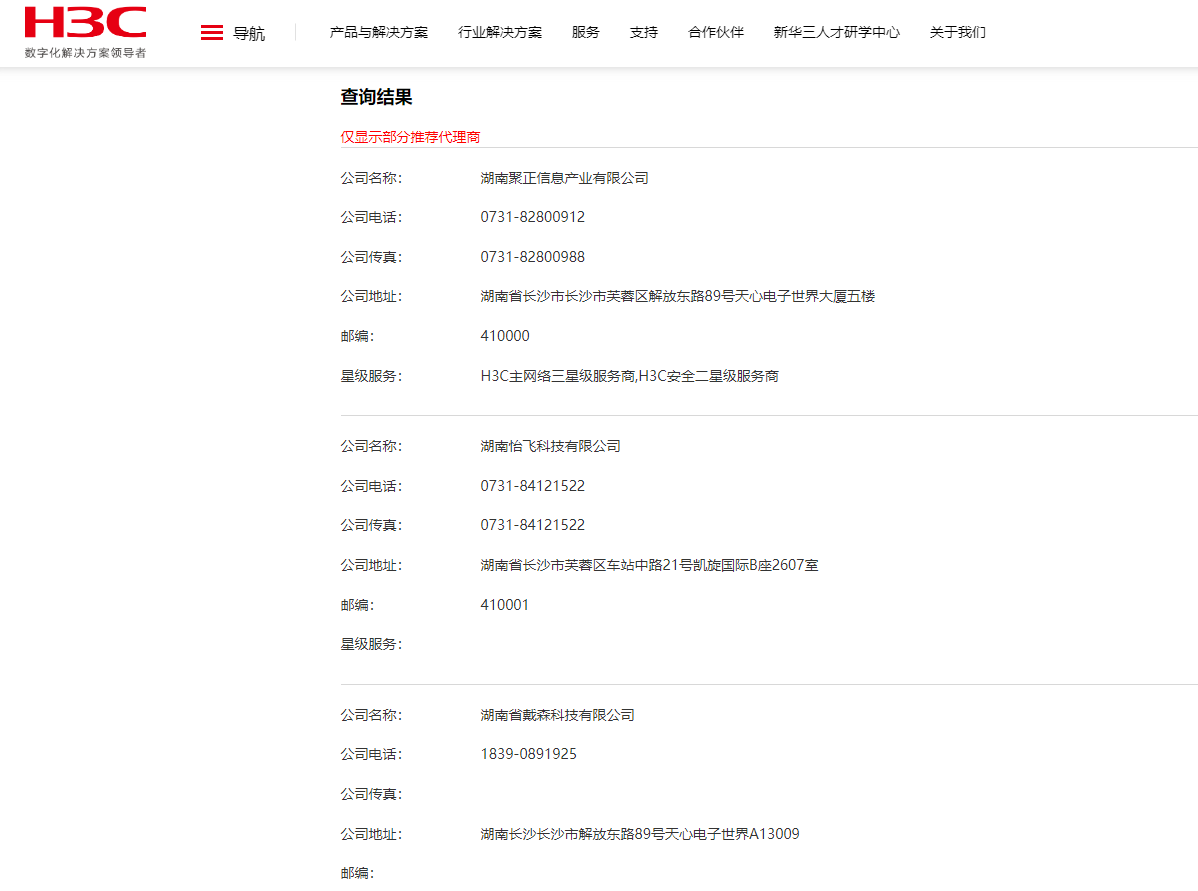The width and height of the screenshot is (1198, 891).
Task: Open the hamburger 导航 menu icon
Action: 212,33
